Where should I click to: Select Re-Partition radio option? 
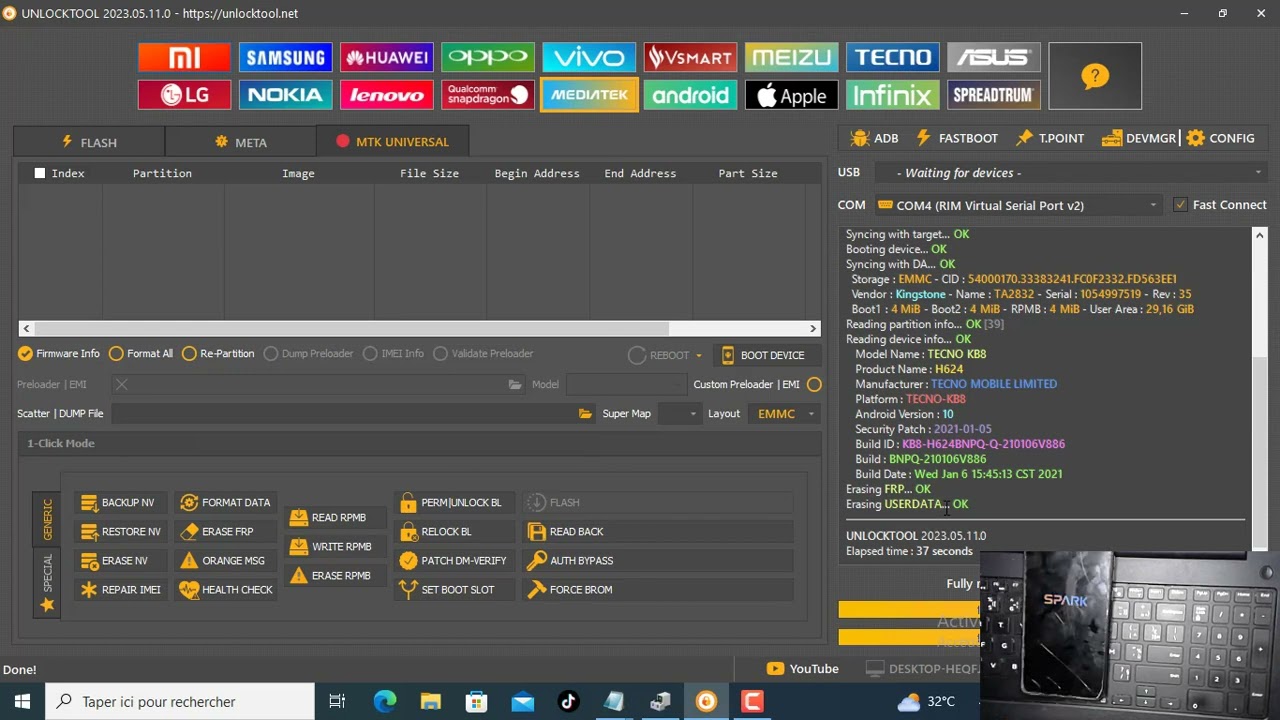coord(218,354)
